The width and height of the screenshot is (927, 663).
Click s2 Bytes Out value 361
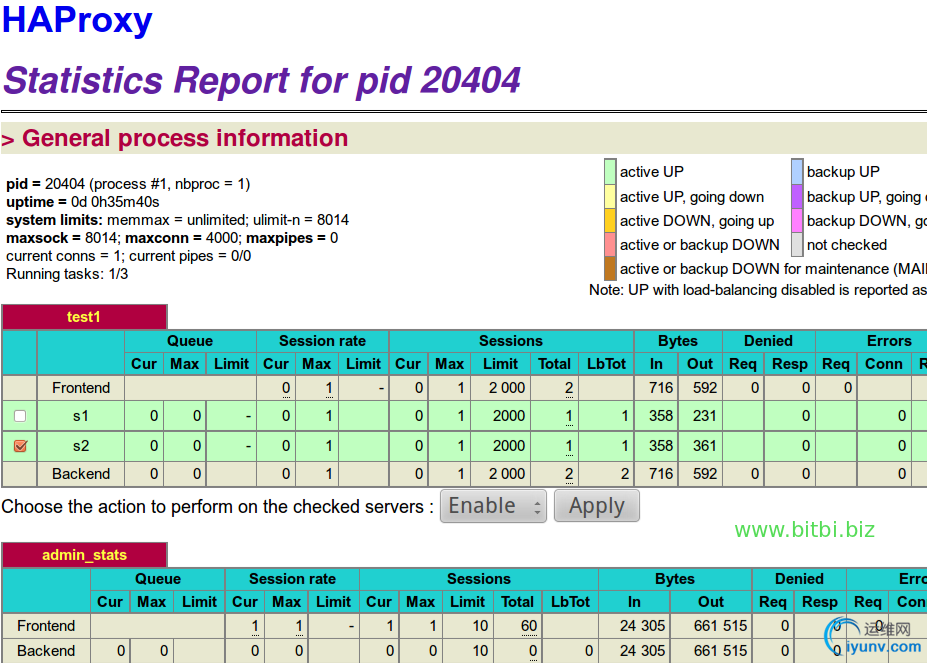tap(704, 446)
